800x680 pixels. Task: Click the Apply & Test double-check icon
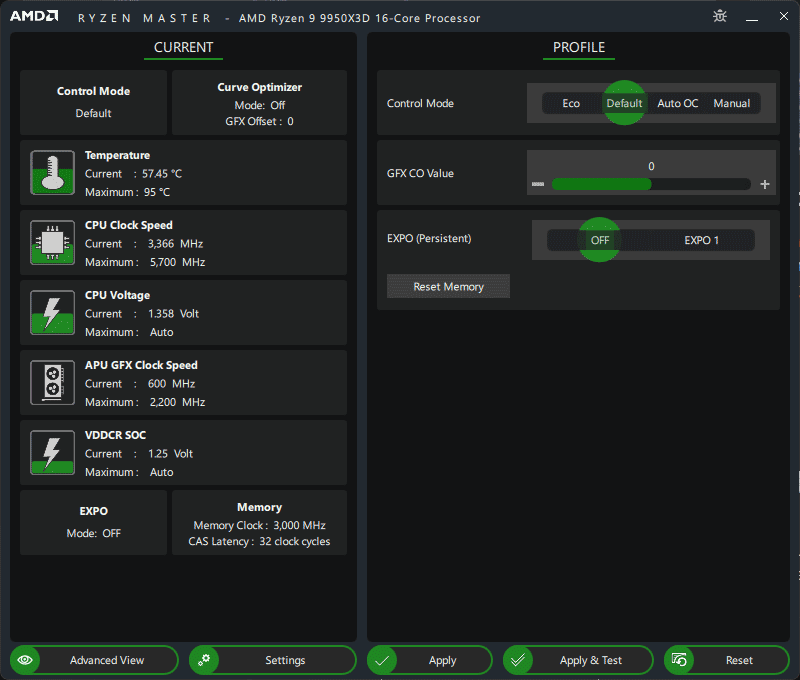(x=518, y=660)
